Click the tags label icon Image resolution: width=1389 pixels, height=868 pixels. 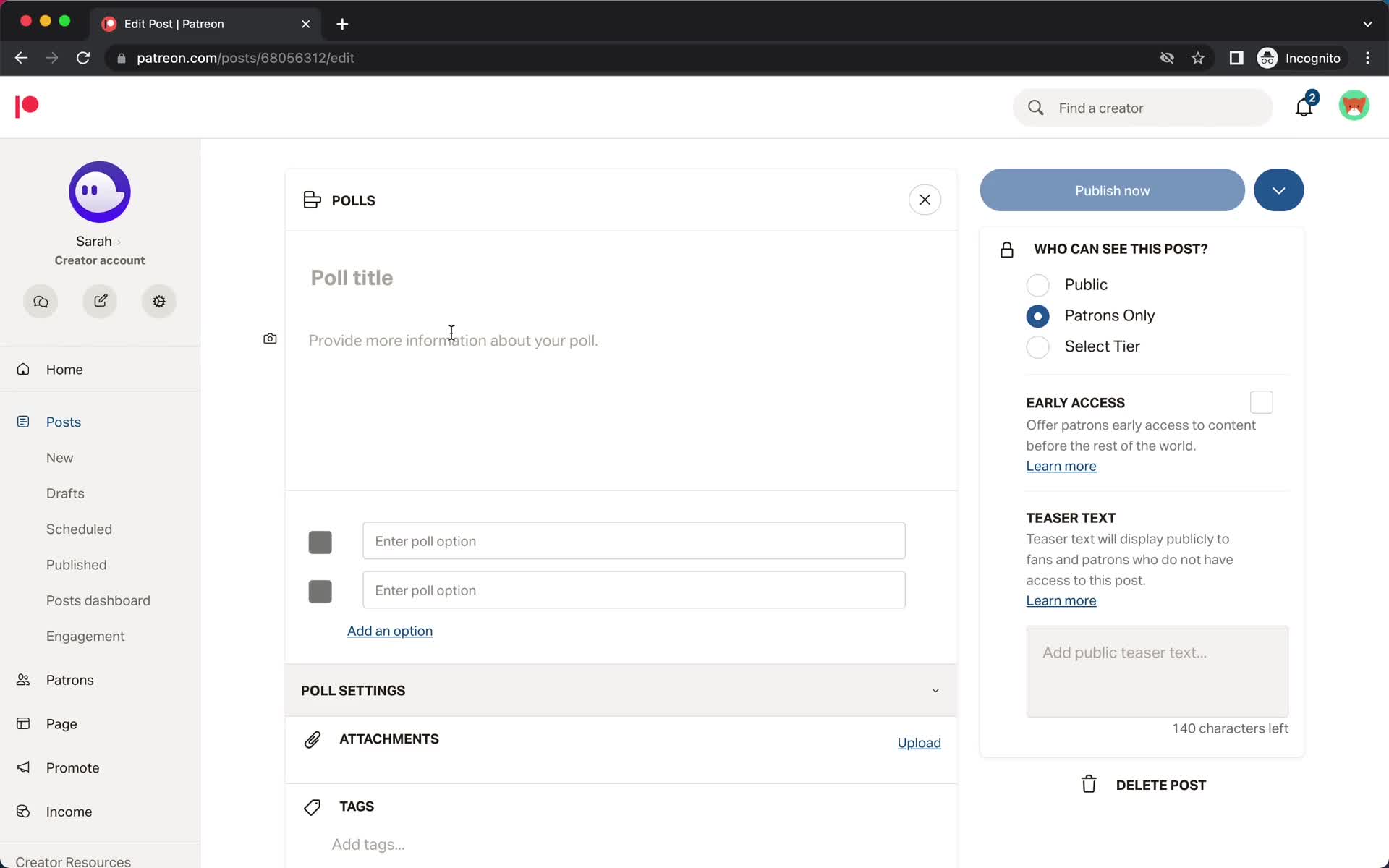(312, 806)
